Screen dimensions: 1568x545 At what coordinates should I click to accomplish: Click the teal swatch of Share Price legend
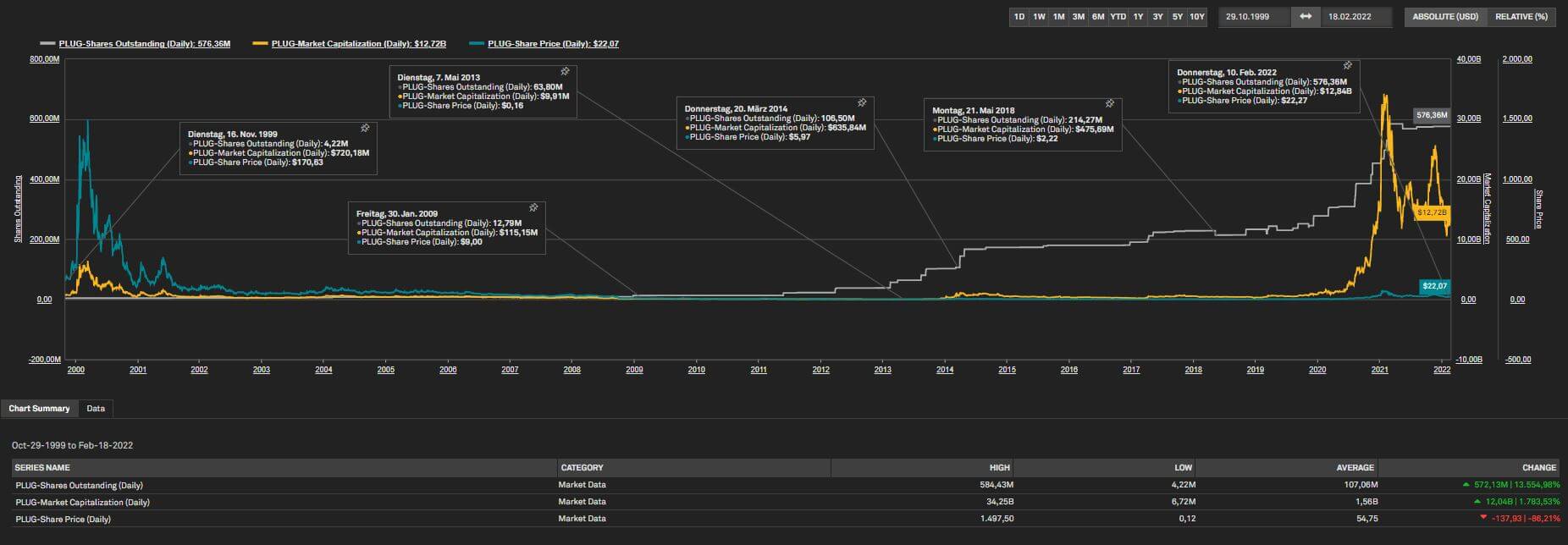477,44
